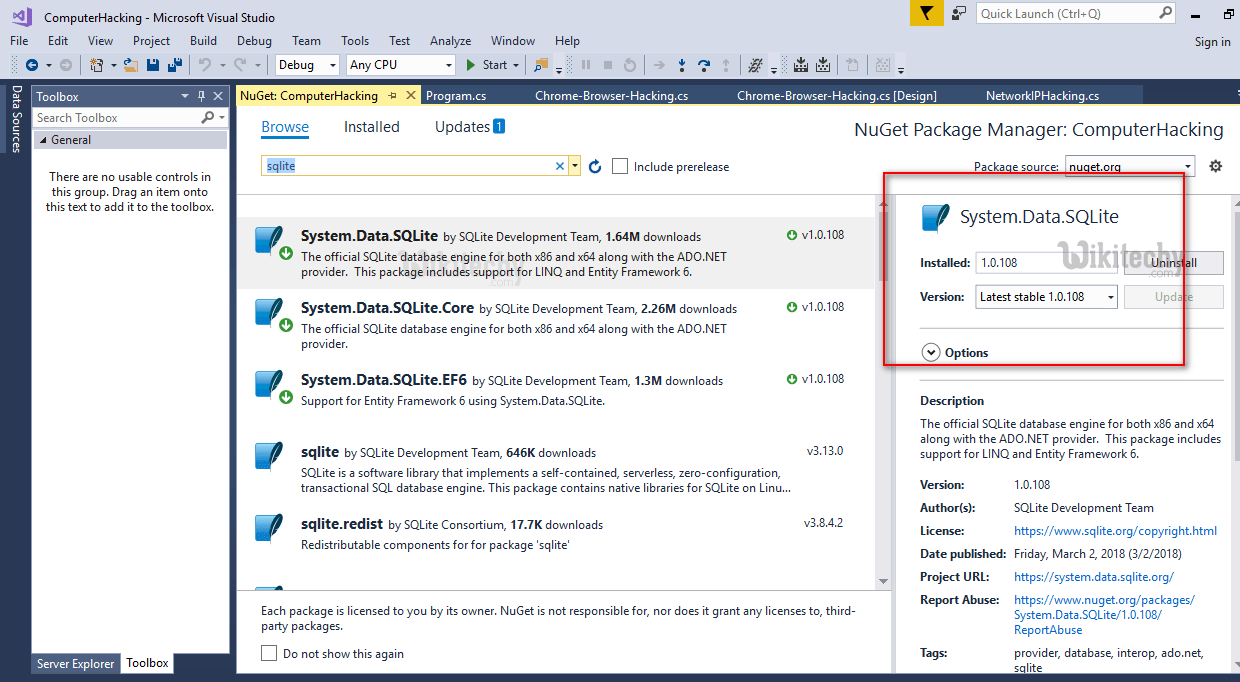Click the Toolbox search magnifier icon
The height and width of the screenshot is (682, 1240).
208,118
